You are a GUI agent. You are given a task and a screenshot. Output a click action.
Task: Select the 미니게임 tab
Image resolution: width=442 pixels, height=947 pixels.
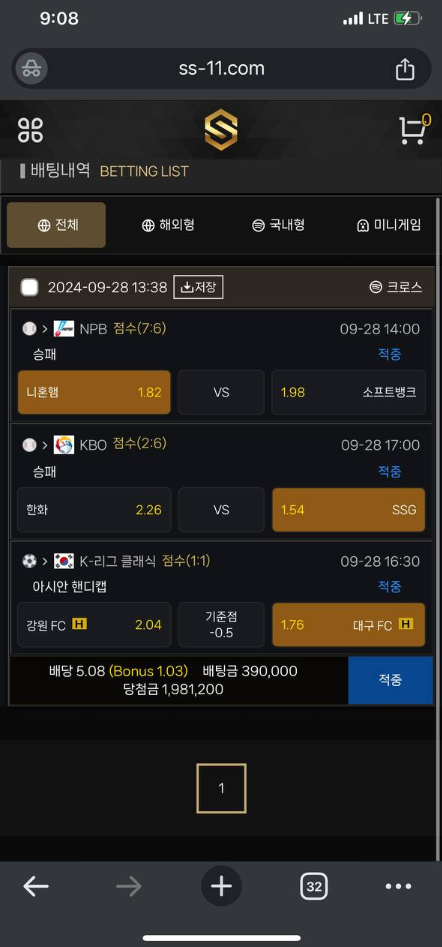(x=388, y=225)
